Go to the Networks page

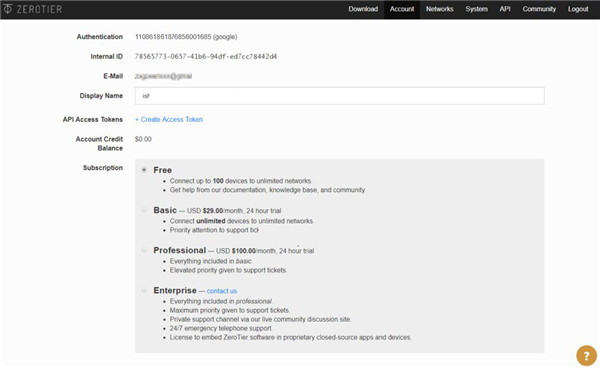[440, 9]
